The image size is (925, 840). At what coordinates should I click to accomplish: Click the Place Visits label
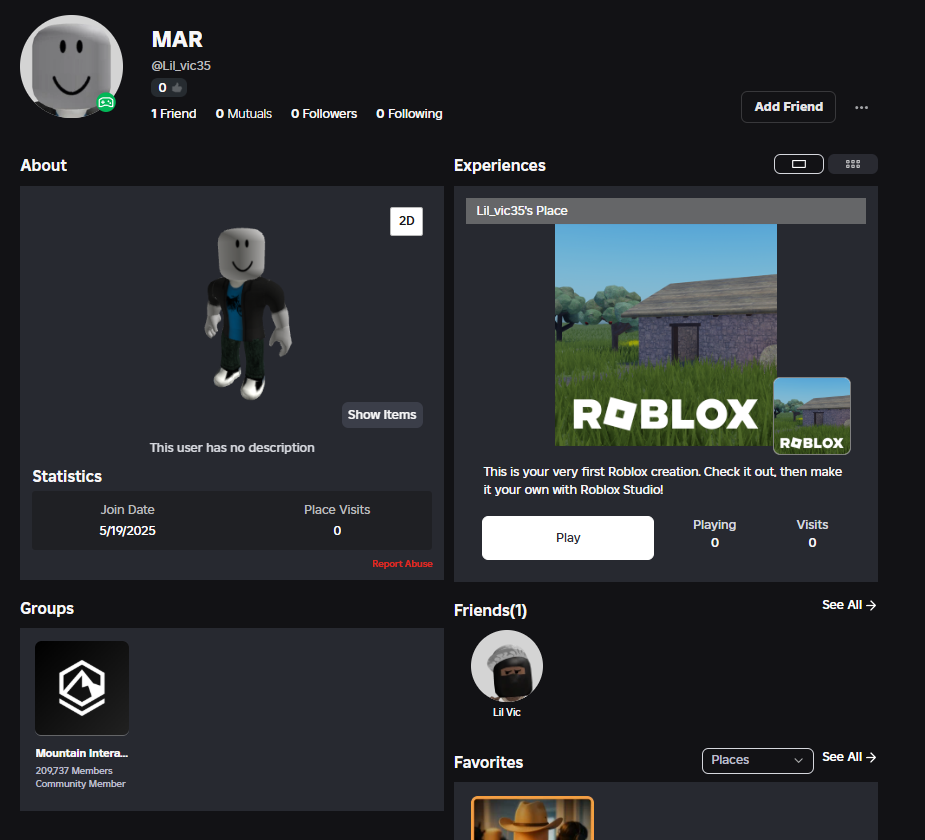coord(337,510)
